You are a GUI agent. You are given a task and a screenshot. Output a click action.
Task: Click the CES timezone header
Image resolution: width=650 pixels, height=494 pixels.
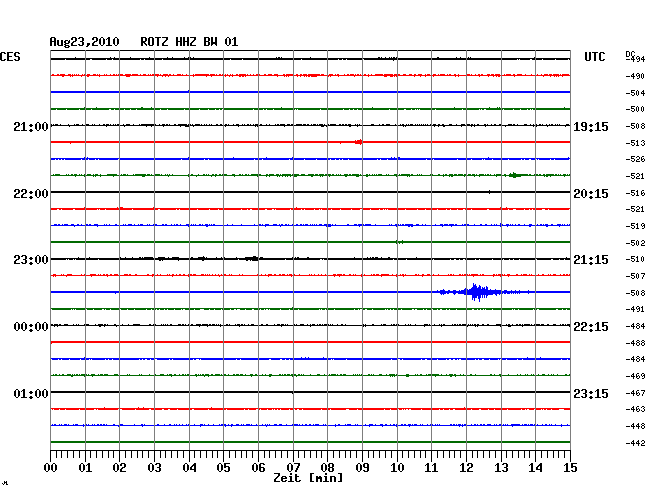point(10,57)
